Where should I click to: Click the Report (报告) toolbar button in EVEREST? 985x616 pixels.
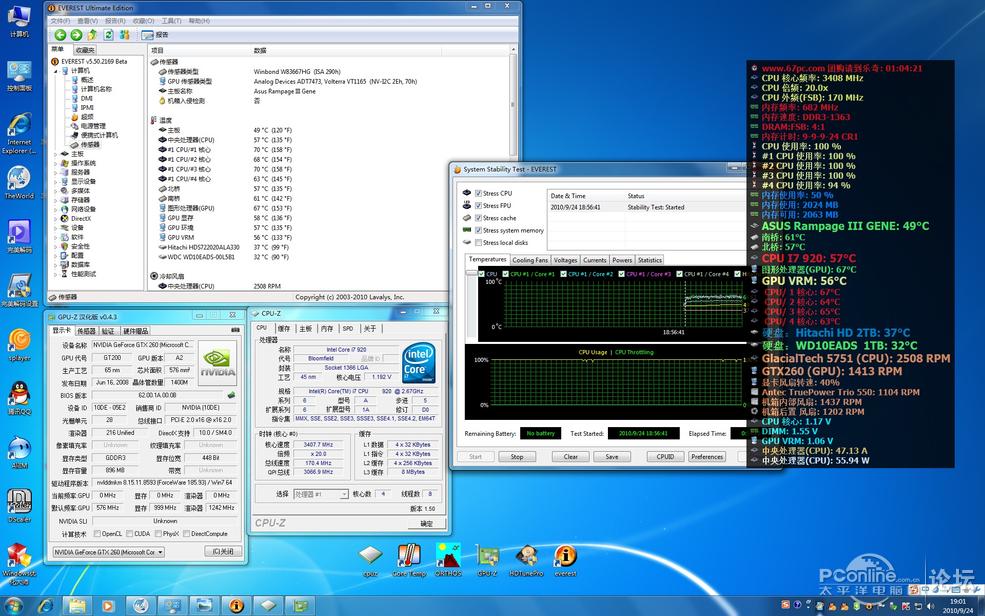155,35
